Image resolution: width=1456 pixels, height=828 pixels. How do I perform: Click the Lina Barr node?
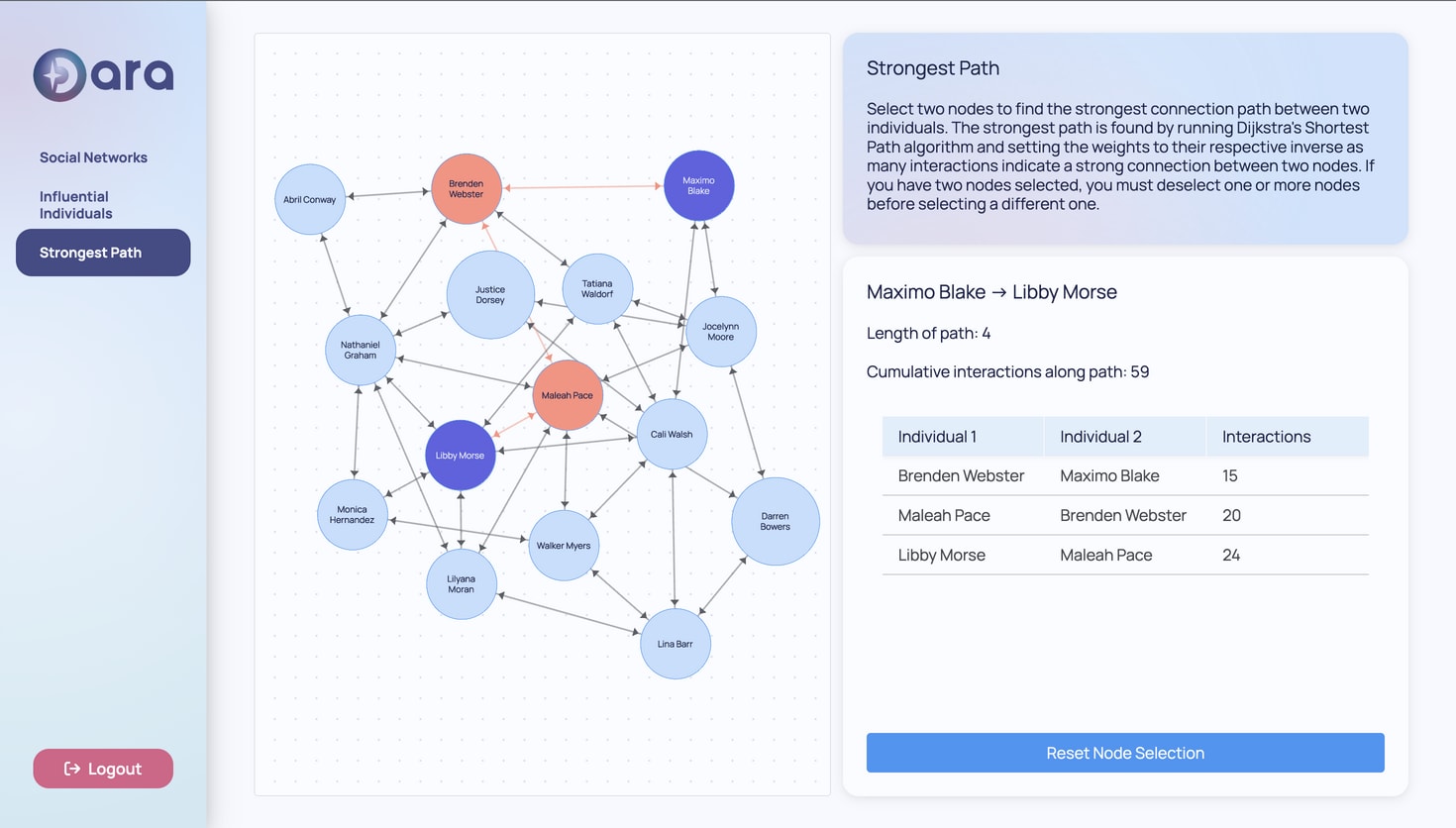point(675,644)
